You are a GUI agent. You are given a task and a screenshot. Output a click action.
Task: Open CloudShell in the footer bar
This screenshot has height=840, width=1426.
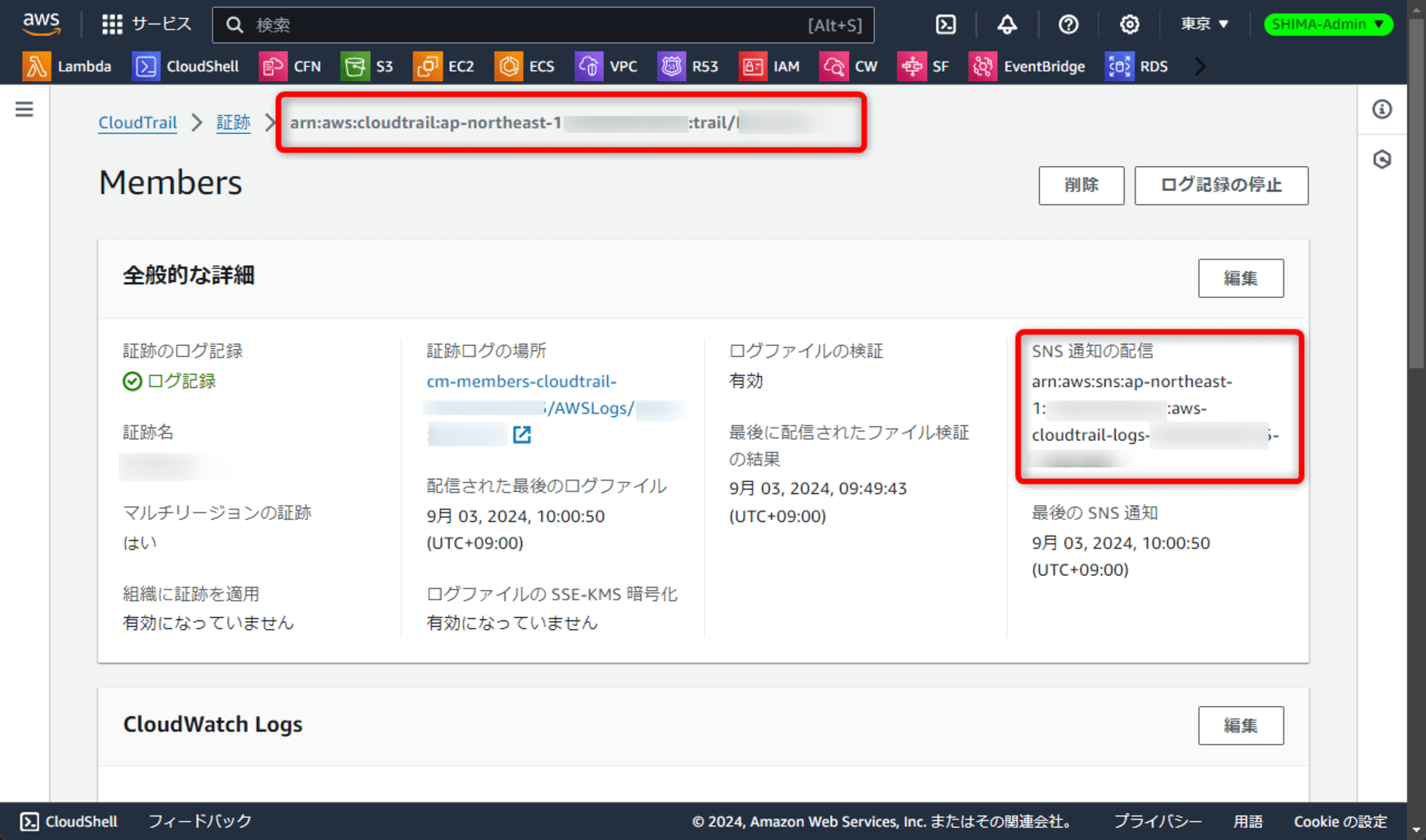[x=69, y=821]
